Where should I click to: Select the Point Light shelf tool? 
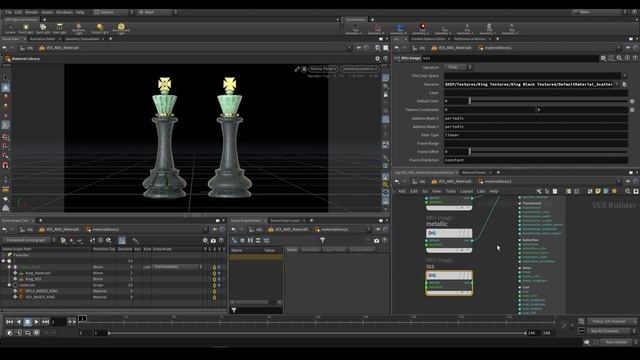tap(26, 28)
